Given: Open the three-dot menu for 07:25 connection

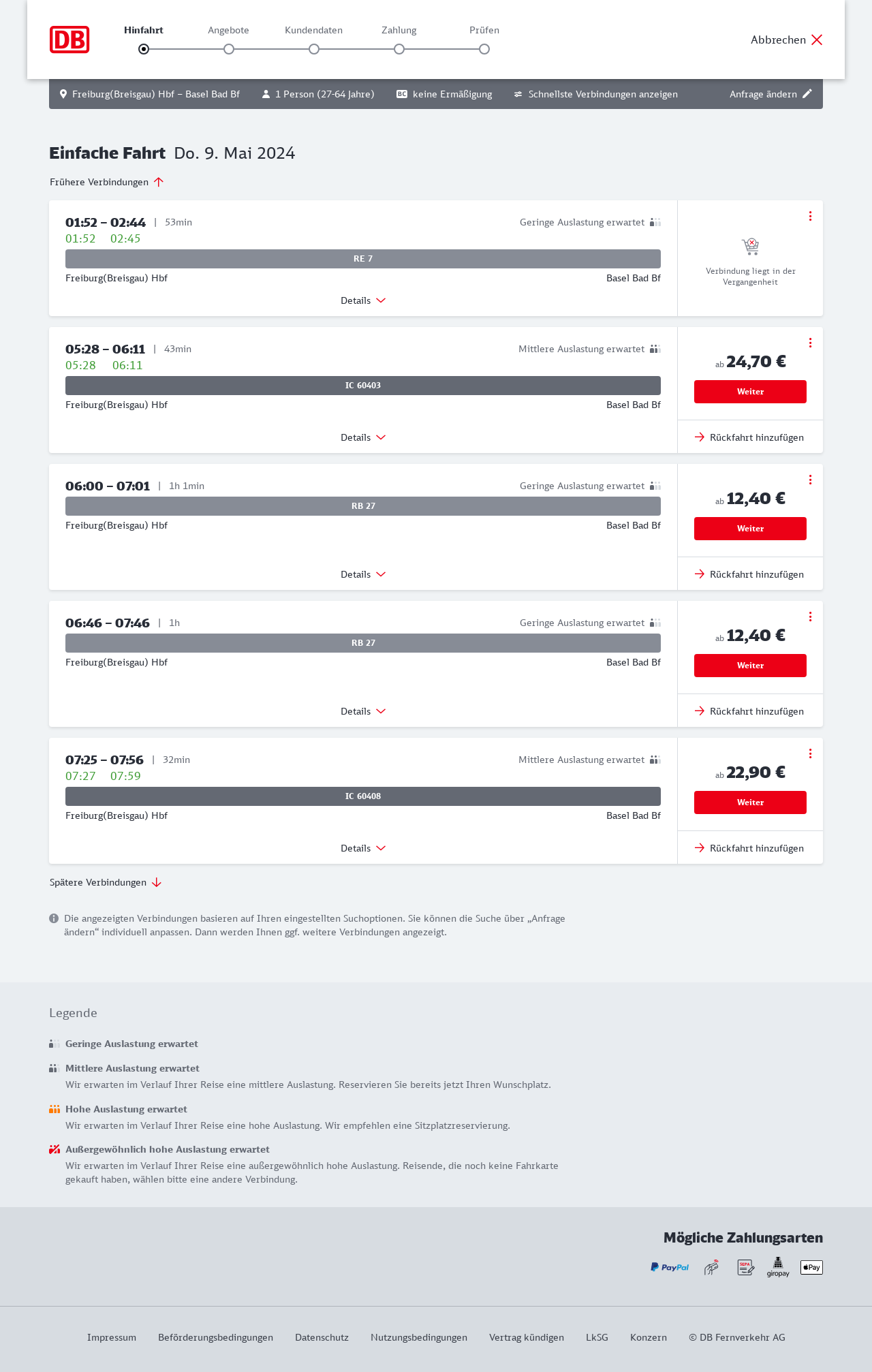Looking at the screenshot, I should tap(810, 753).
